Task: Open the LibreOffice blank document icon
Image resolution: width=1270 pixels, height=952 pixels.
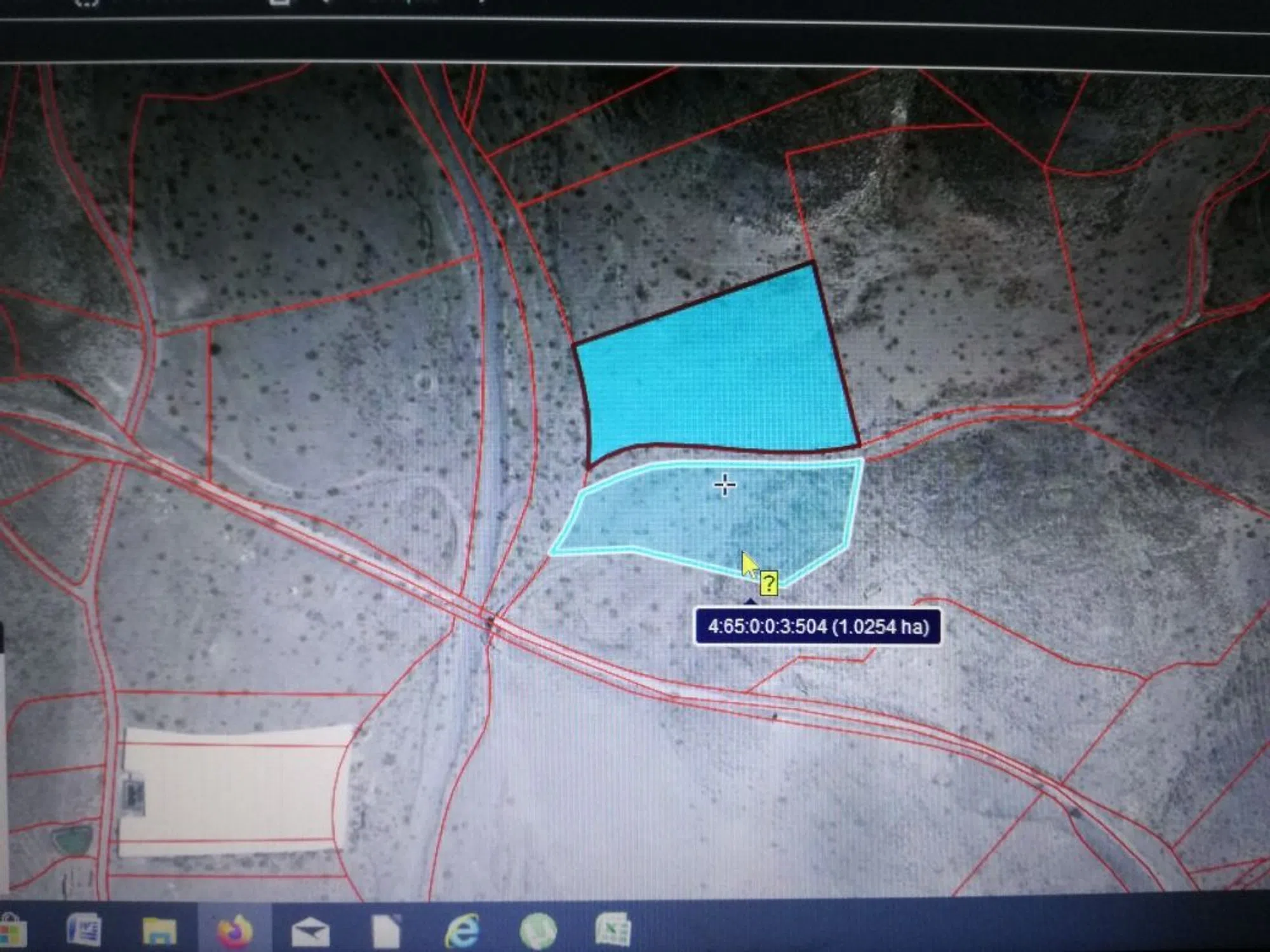Action: [386, 932]
